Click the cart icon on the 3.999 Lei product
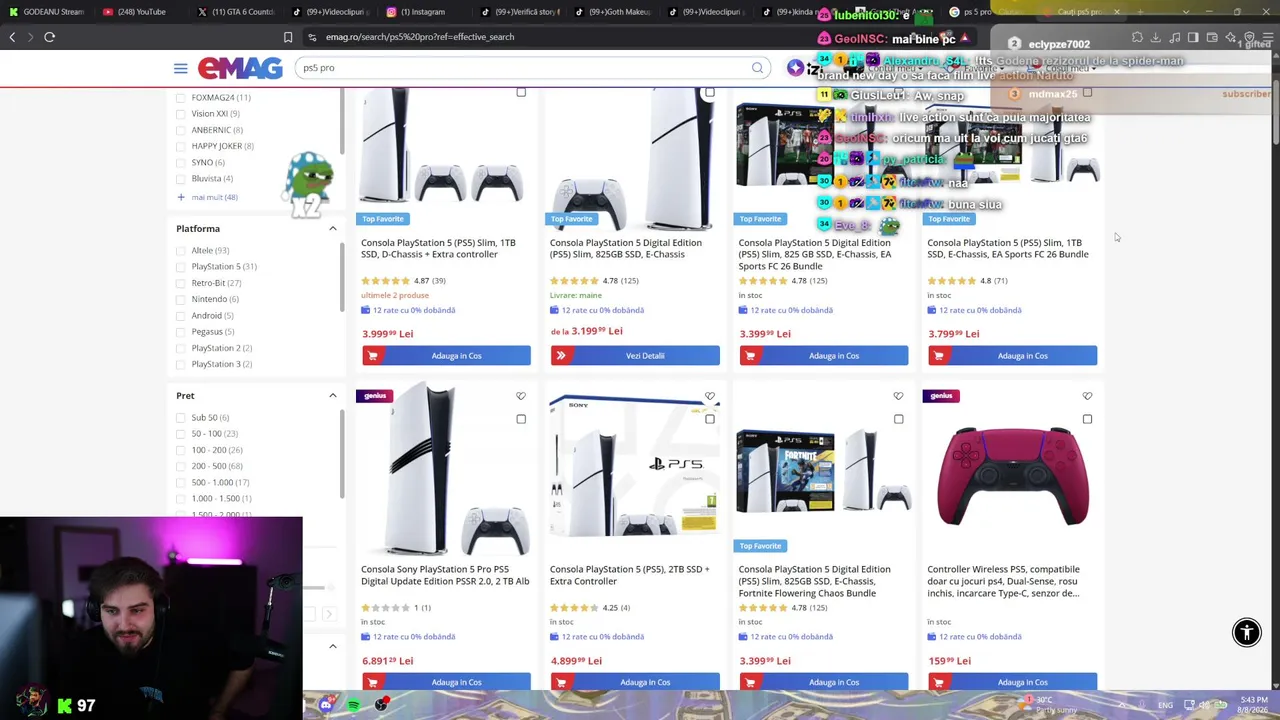The height and width of the screenshot is (720, 1280). (x=373, y=356)
